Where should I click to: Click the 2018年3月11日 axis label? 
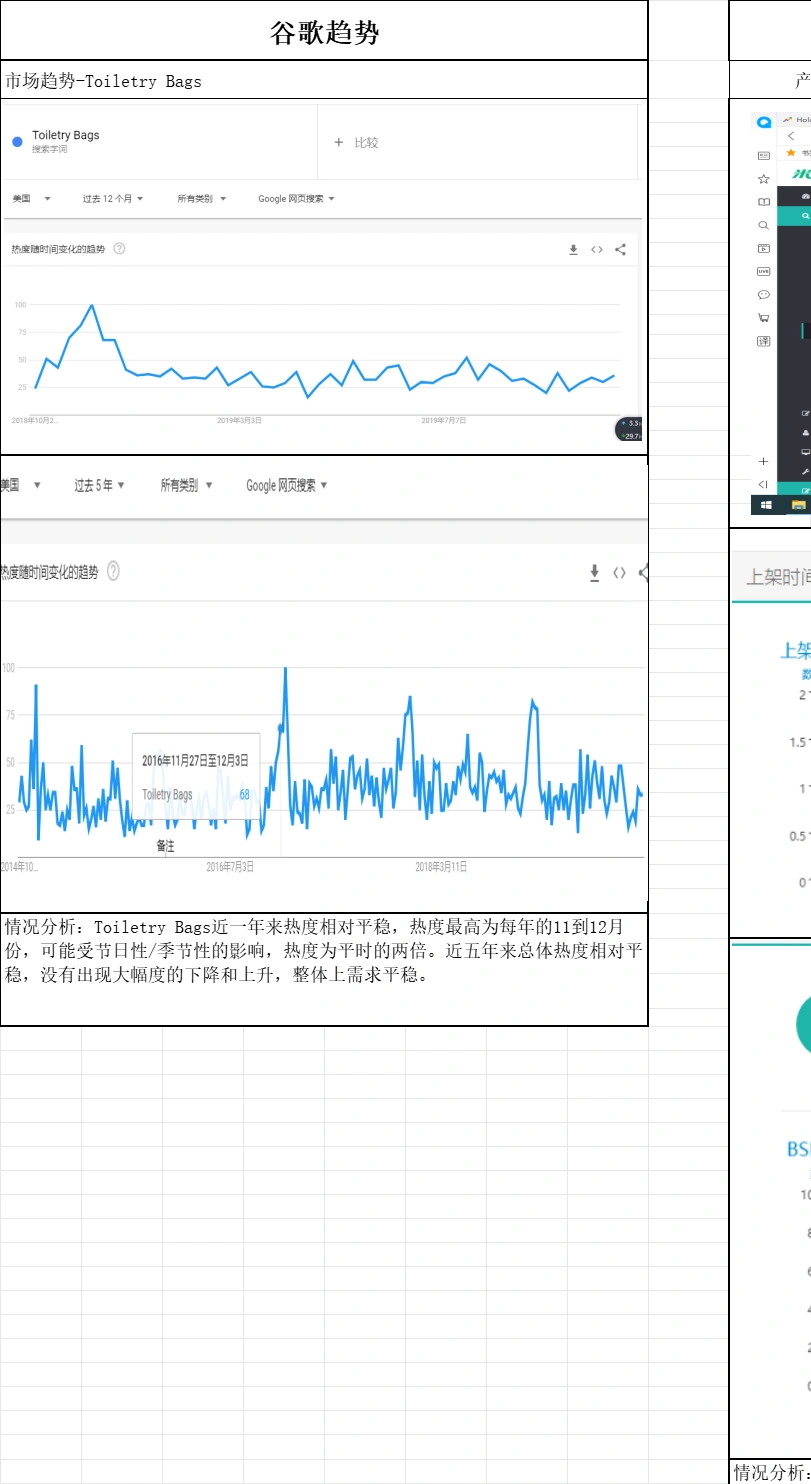click(441, 866)
